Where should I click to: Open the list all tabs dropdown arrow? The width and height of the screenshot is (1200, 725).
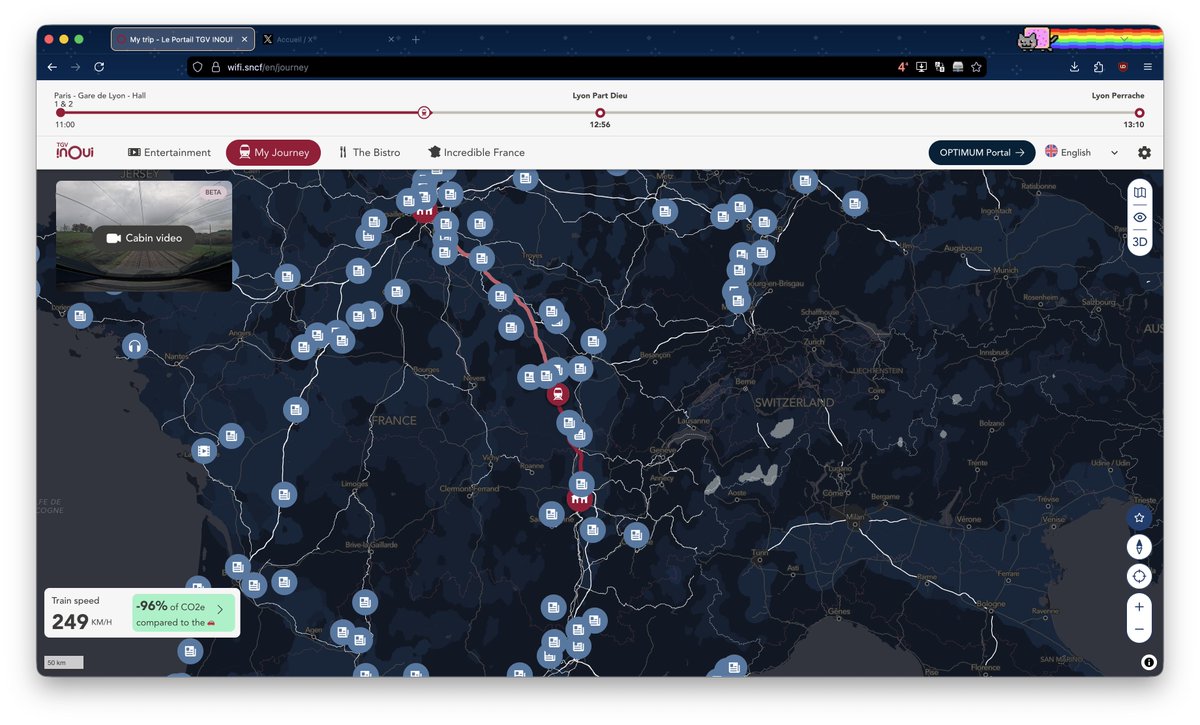1122,39
